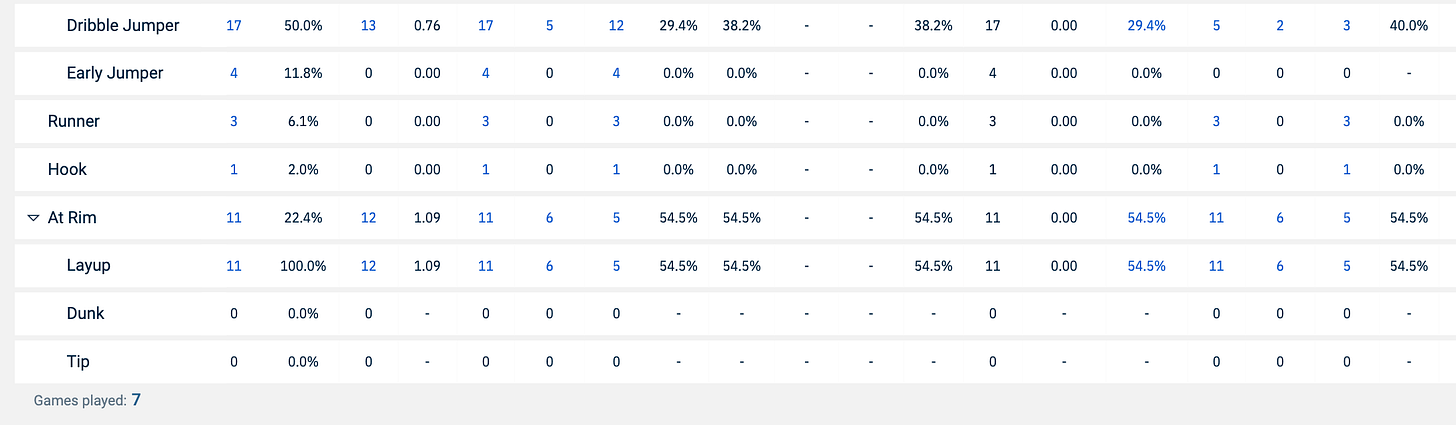The width and height of the screenshot is (1456, 425).
Task: Open Dribble Jumper's first blue 17 link
Action: pos(234,26)
